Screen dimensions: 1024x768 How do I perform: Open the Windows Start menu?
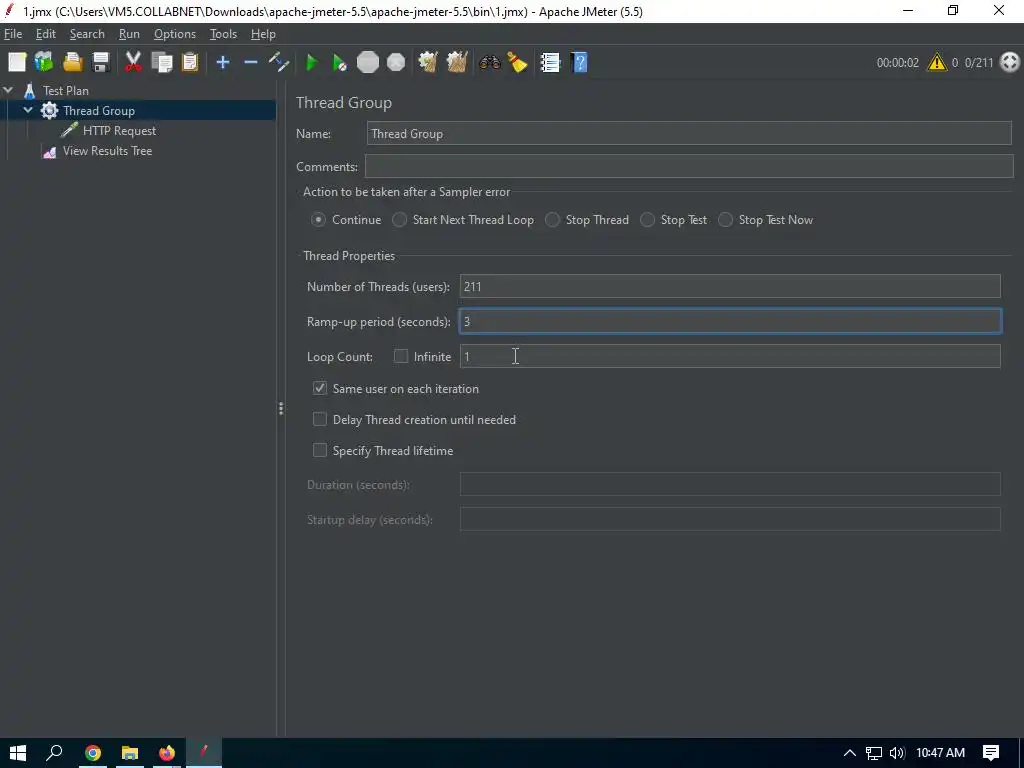[18, 753]
